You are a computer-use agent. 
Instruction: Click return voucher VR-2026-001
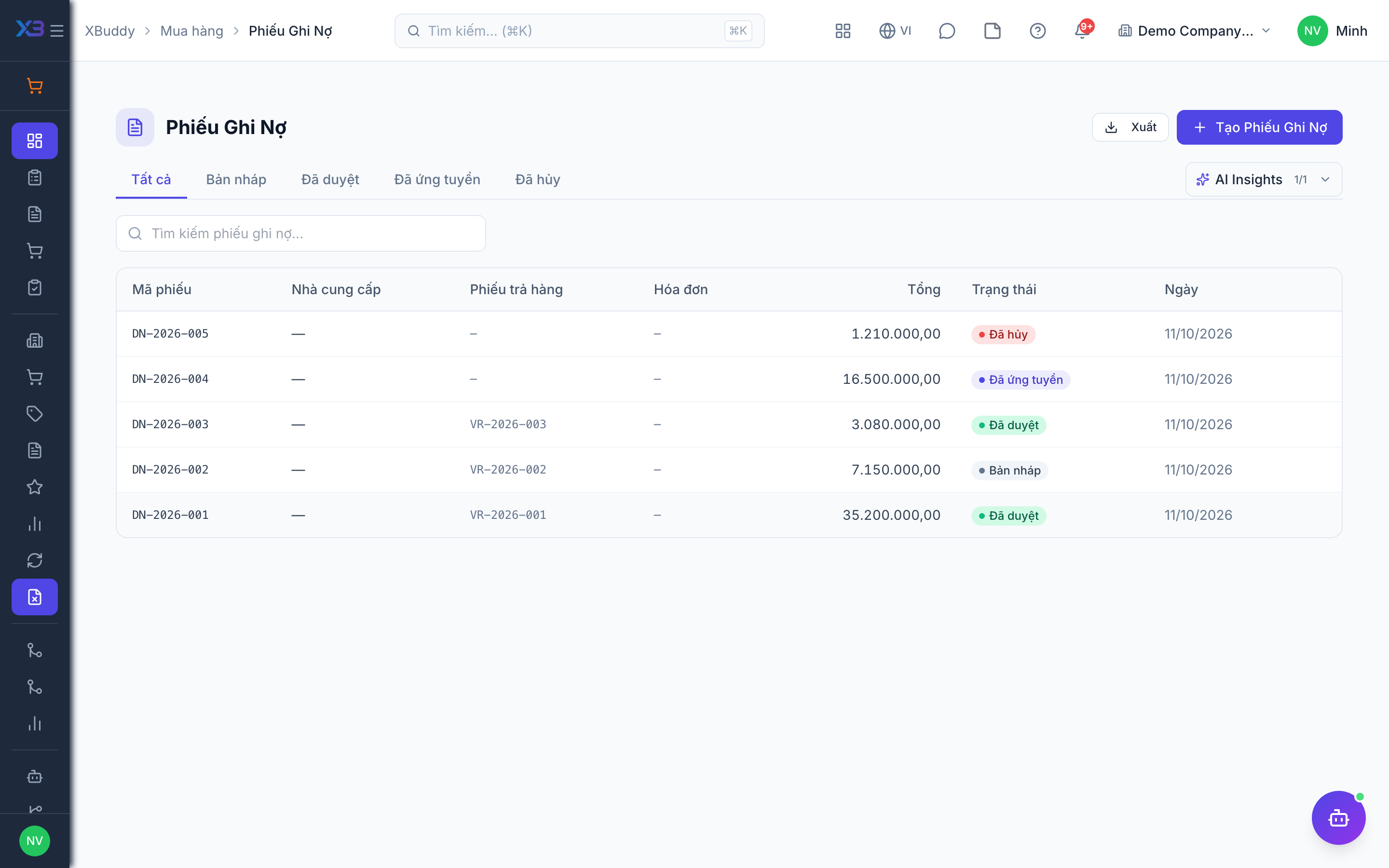point(507,515)
